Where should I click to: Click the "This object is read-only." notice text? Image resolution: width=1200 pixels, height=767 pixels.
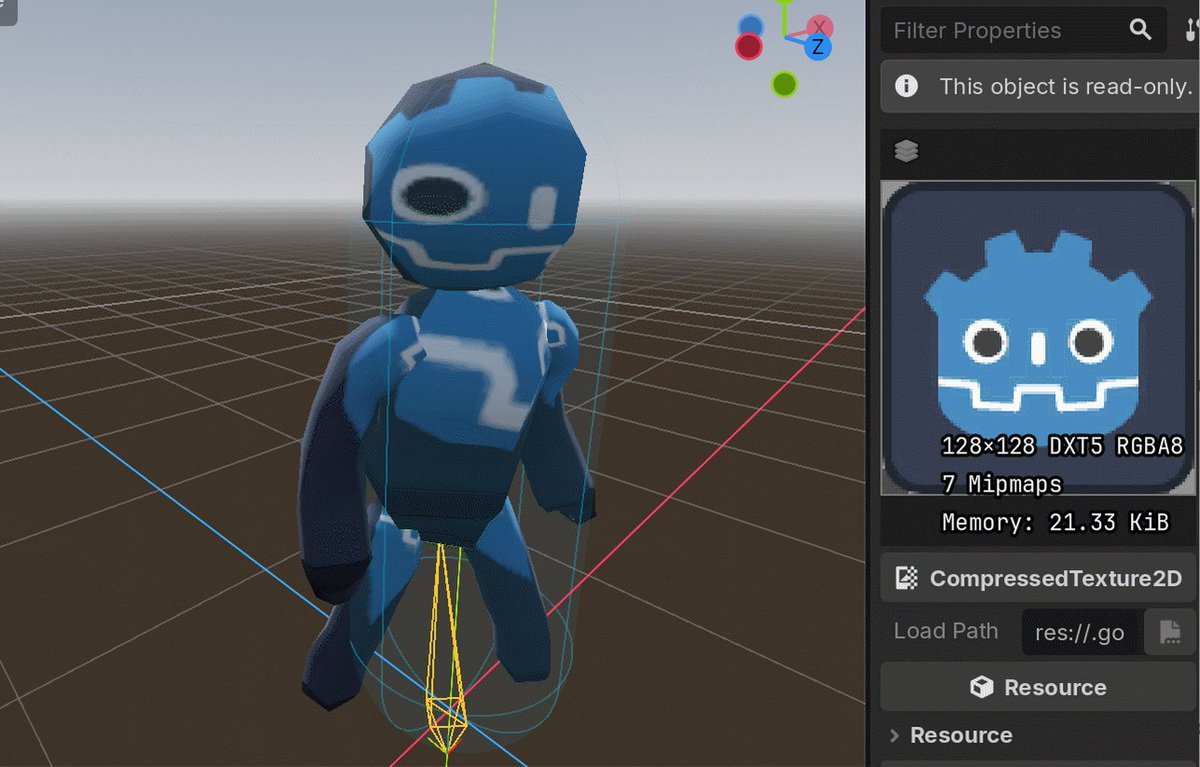[1065, 87]
